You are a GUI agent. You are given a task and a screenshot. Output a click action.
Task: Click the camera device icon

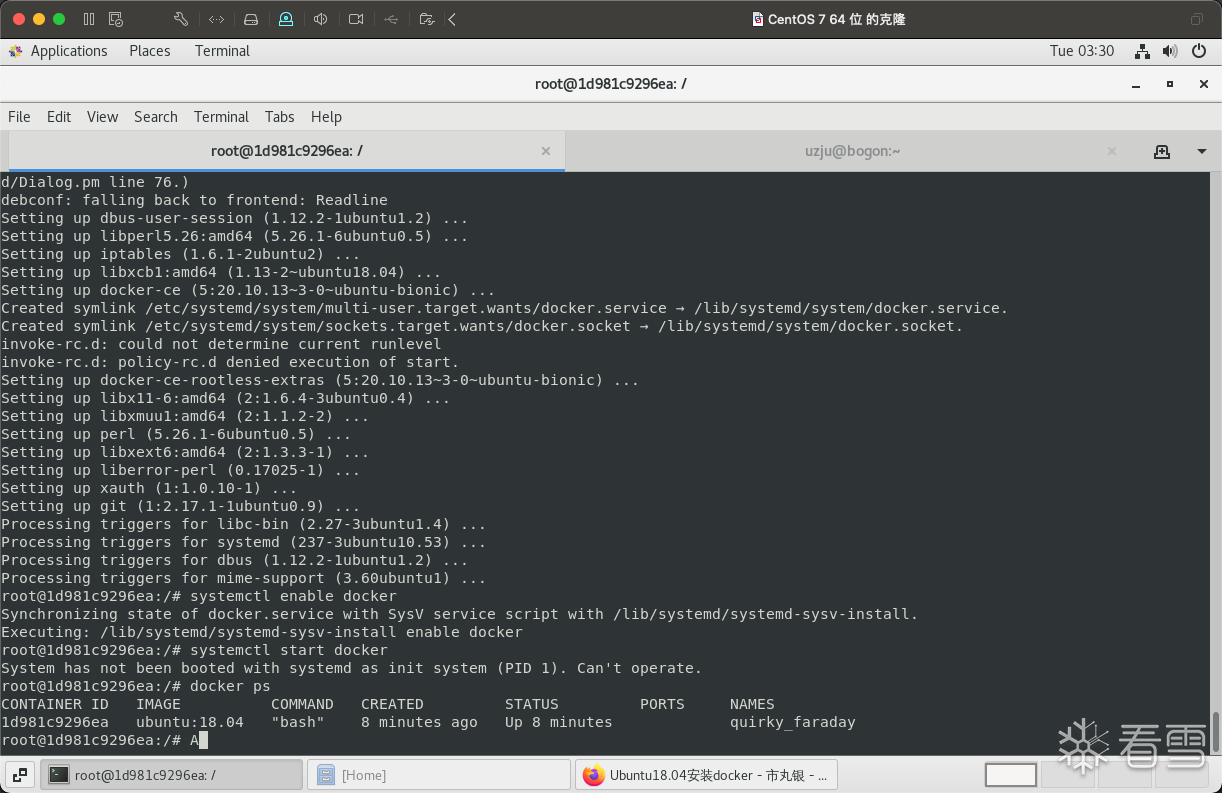tap(356, 19)
